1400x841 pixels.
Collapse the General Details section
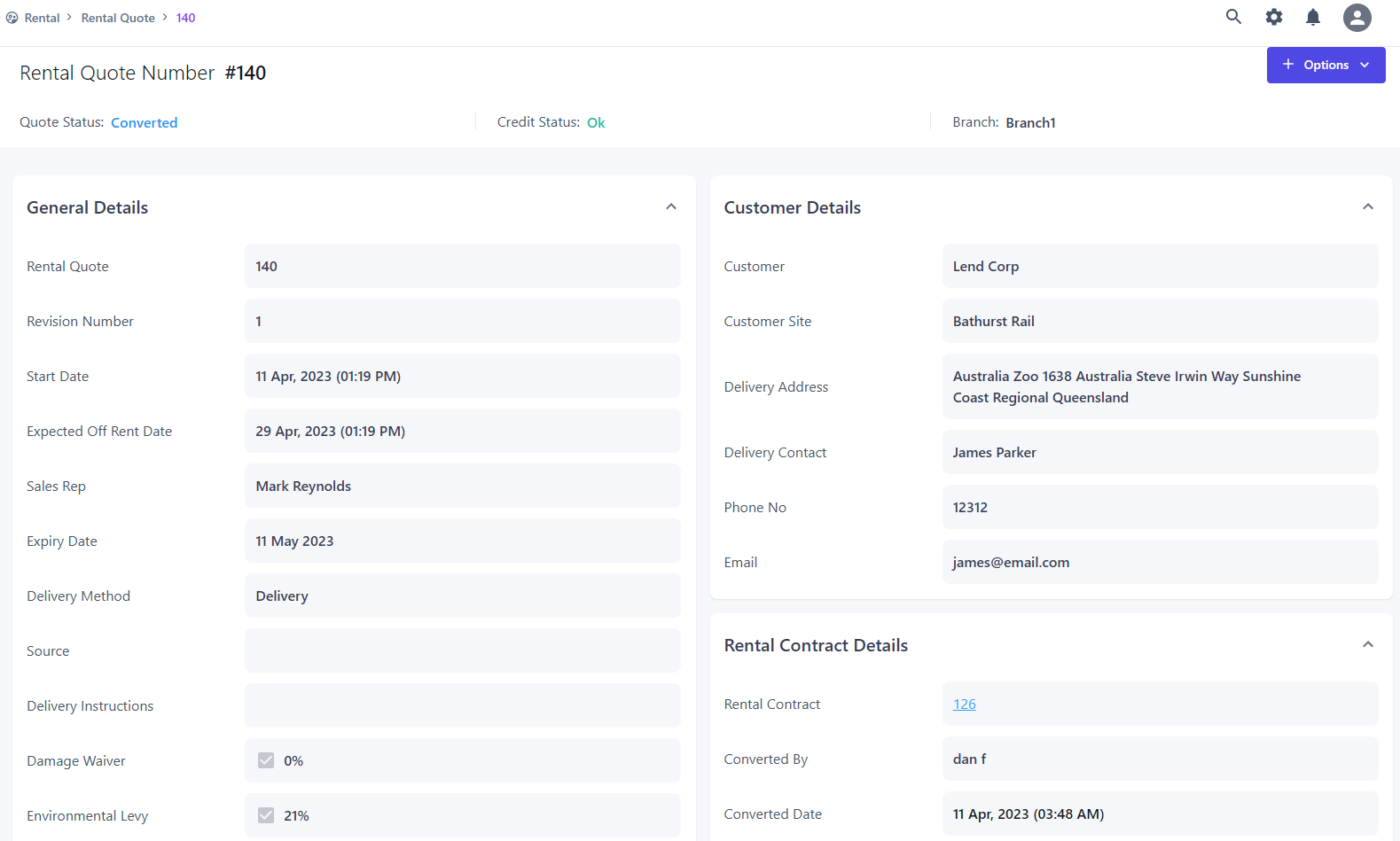coord(671,207)
